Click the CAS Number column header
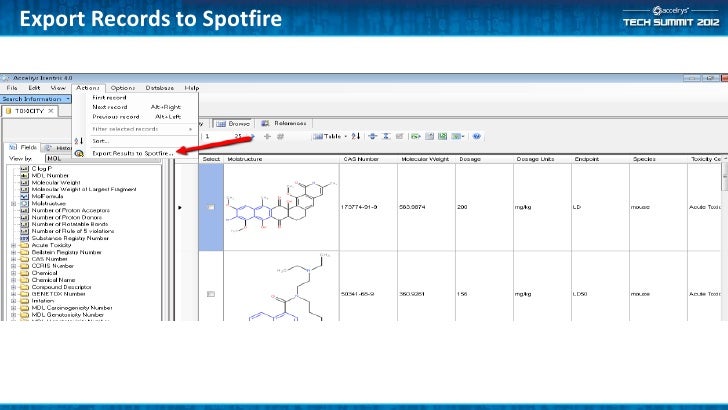 point(368,159)
